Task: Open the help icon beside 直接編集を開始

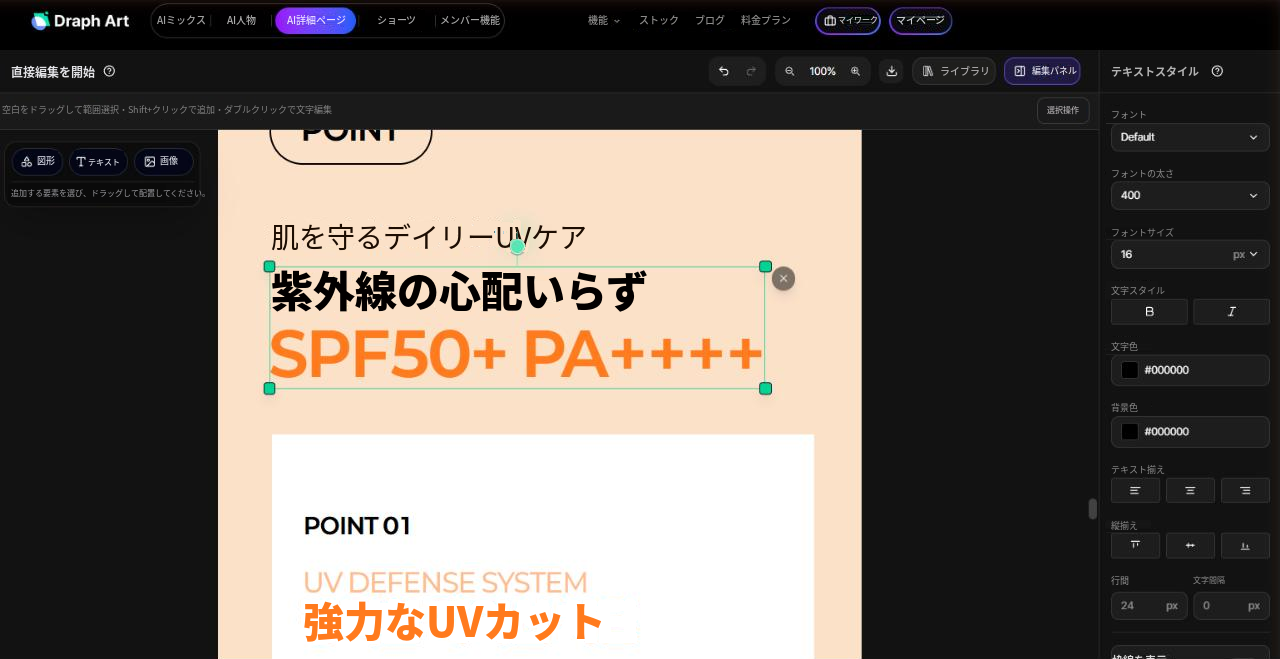Action: [x=109, y=71]
